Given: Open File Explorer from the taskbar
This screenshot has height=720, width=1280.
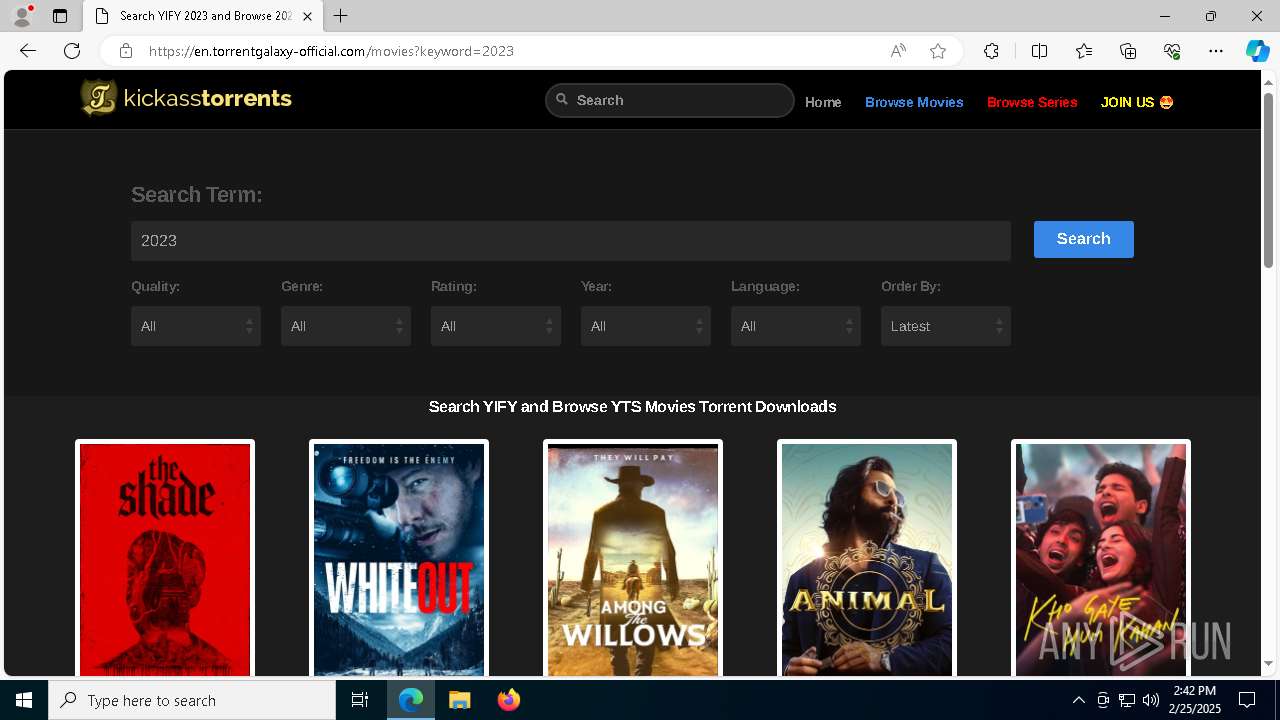Looking at the screenshot, I should click(x=459, y=700).
